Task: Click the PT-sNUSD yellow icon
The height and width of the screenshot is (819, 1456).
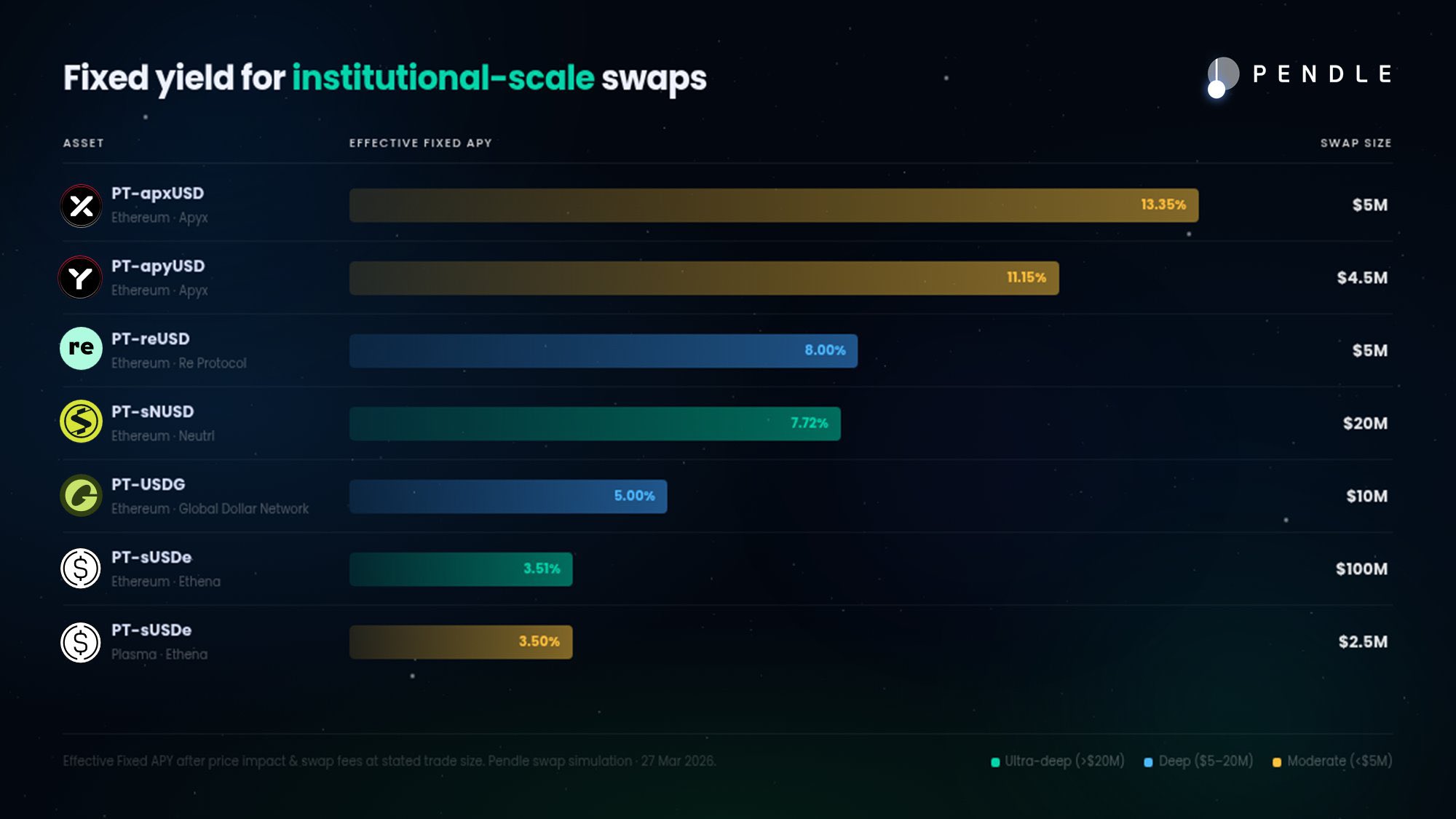Action: tap(81, 422)
